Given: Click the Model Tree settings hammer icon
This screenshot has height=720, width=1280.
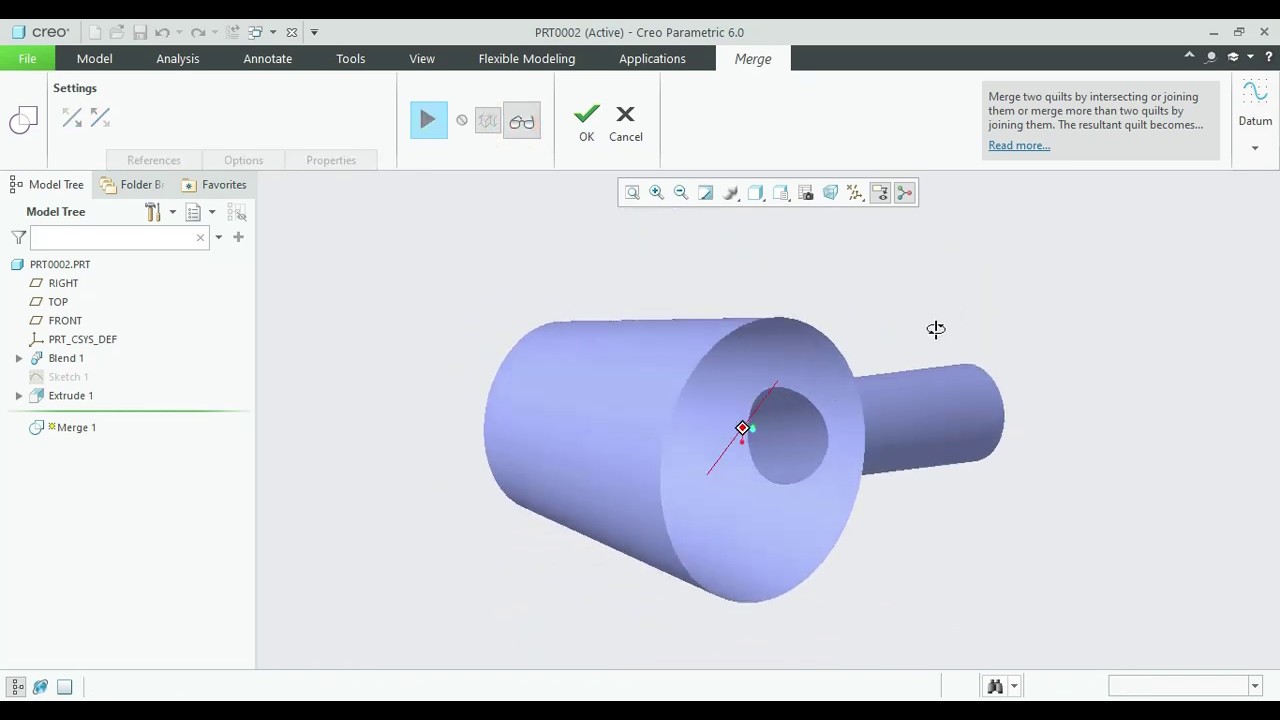Looking at the screenshot, I should (x=153, y=212).
